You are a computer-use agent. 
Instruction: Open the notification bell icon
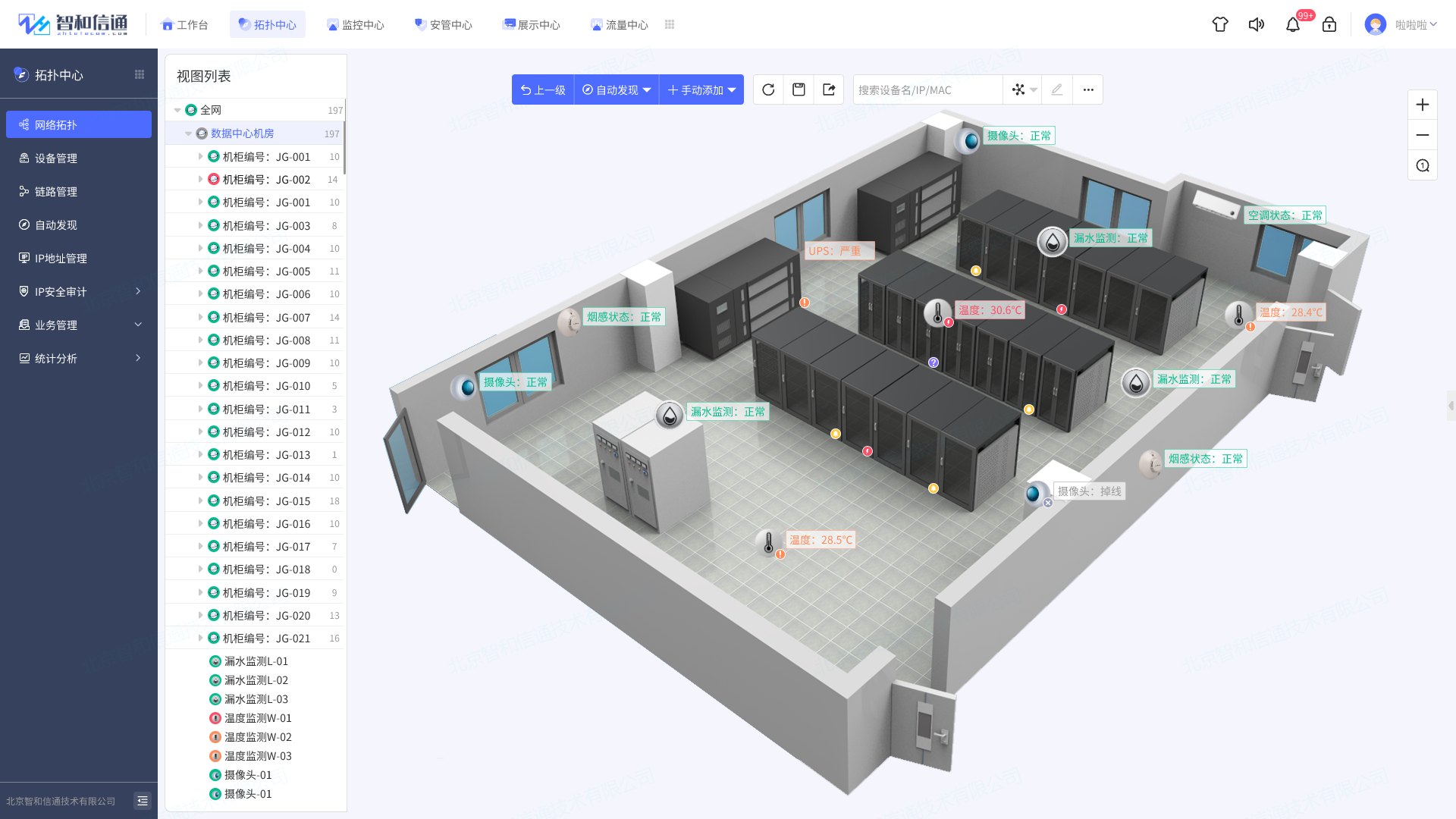tap(1293, 24)
